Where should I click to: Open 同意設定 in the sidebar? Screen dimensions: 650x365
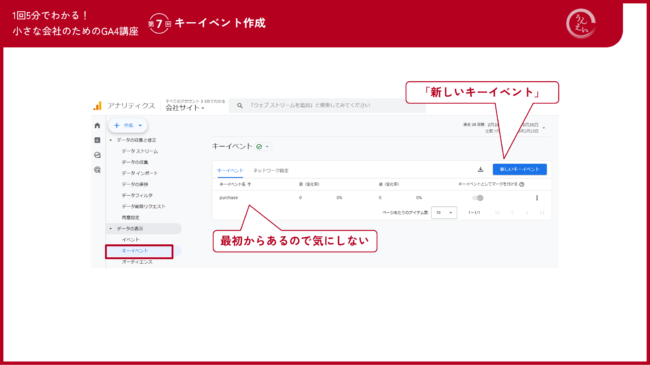click(131, 217)
